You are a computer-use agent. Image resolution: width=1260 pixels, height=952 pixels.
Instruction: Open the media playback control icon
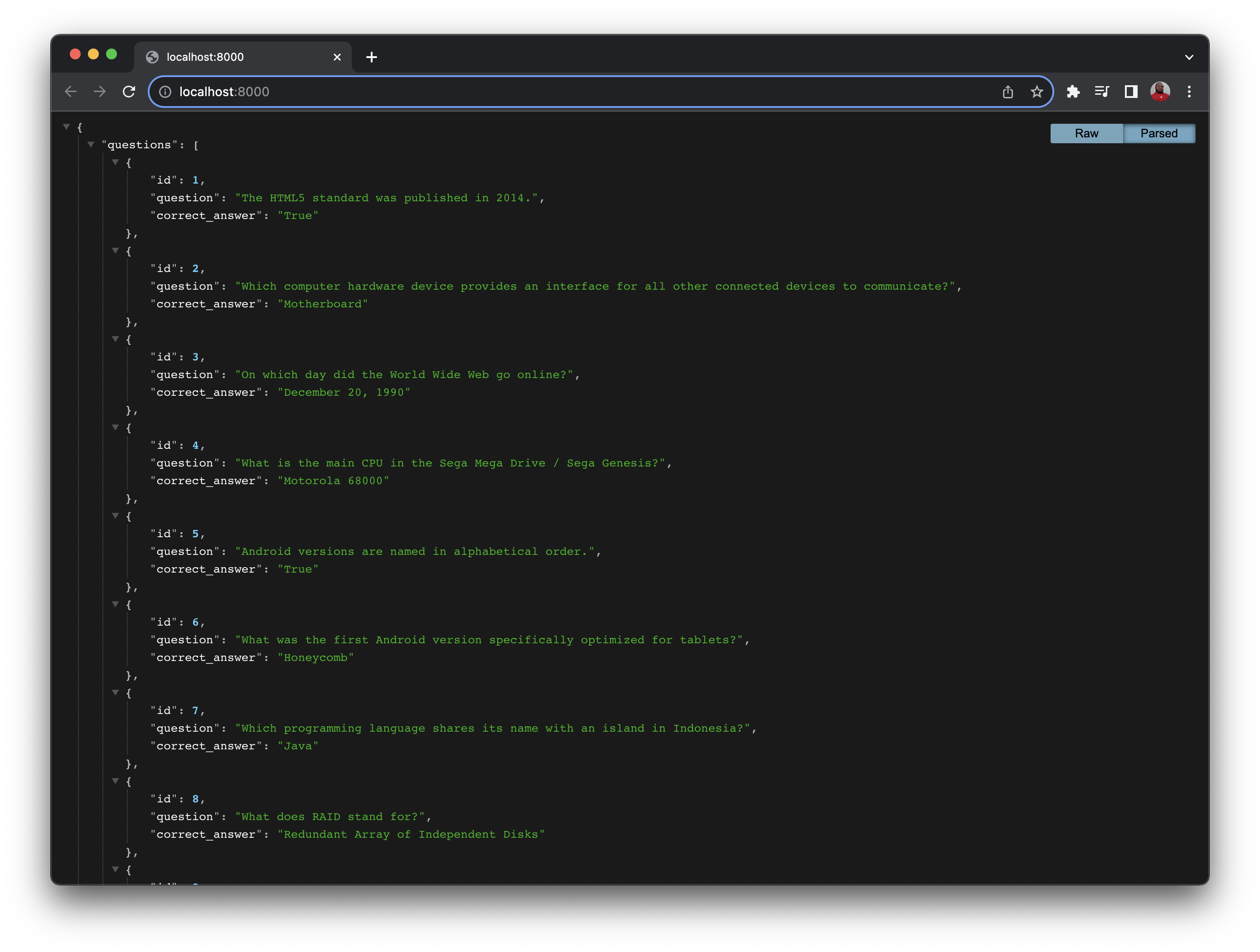[1102, 91]
